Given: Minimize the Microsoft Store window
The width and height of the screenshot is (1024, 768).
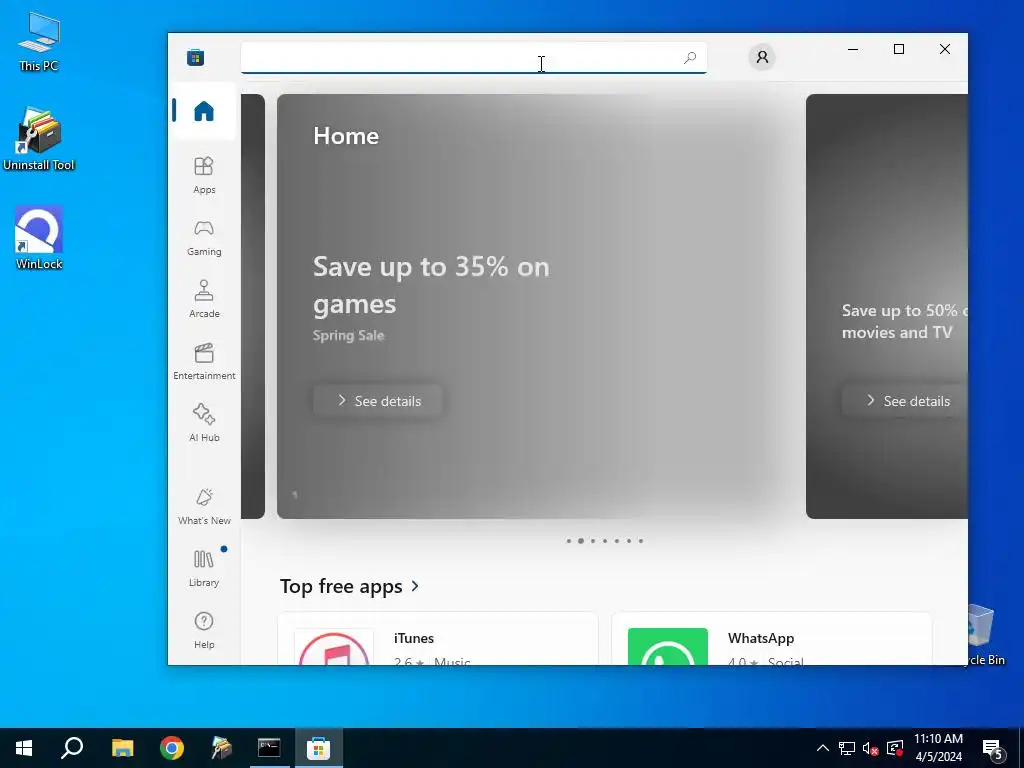Looking at the screenshot, I should click(853, 49).
